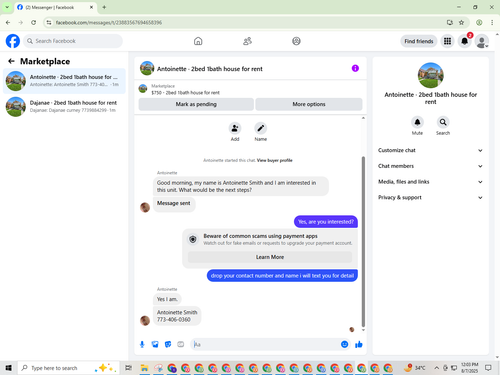Select the Messenger Facebook browser tab

[x=55, y=7]
